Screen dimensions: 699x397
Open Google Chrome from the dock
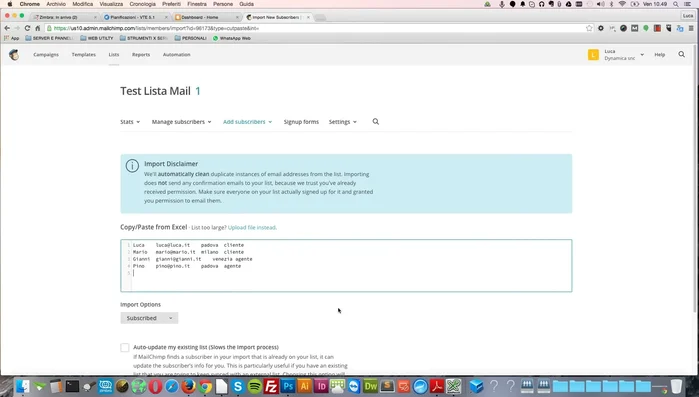[205, 386]
